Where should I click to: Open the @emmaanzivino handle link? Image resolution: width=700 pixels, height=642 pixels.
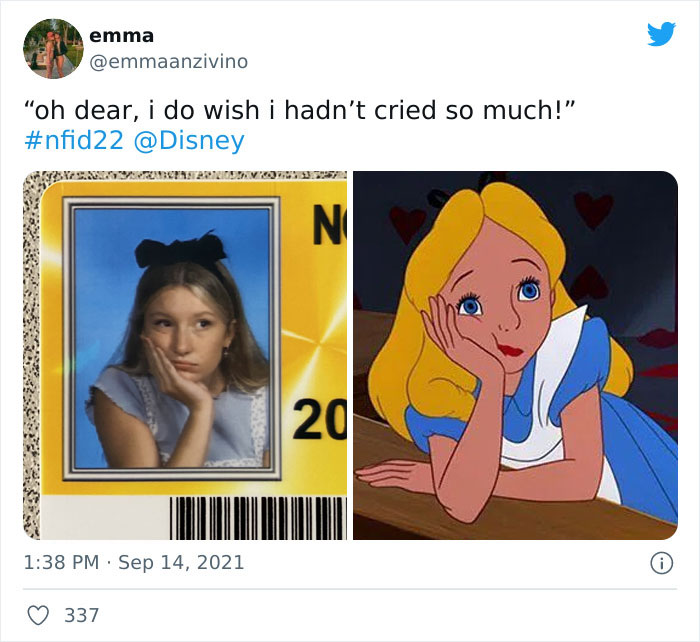pyautogui.click(x=168, y=62)
